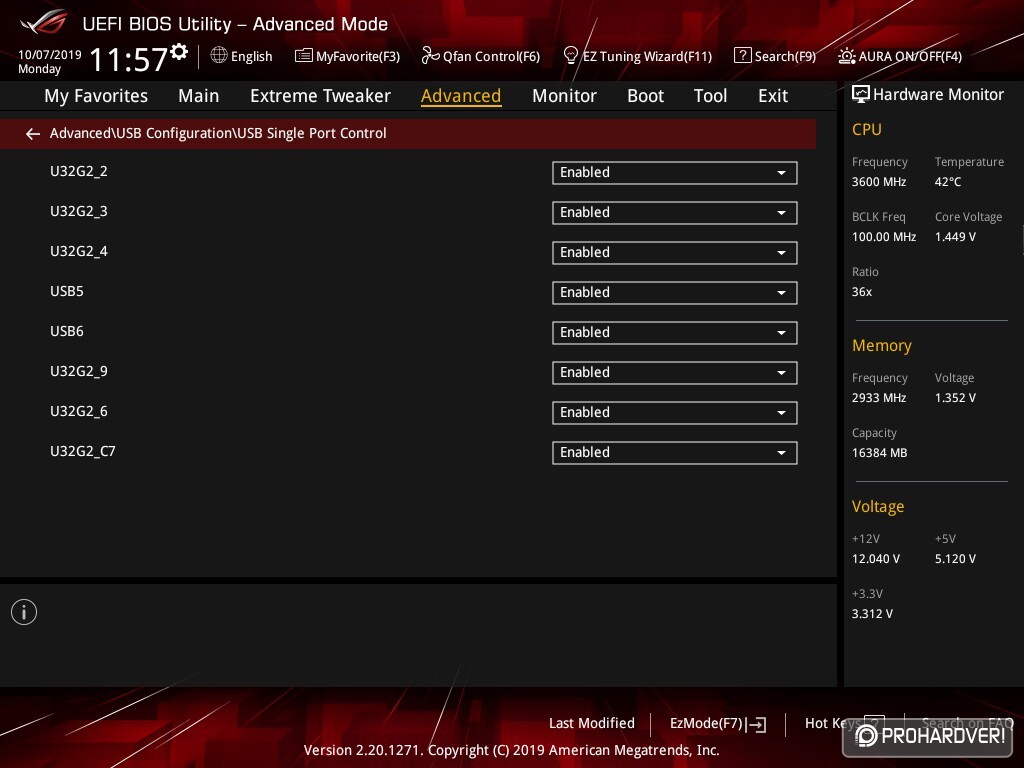Switch to the Main tab

point(199,96)
